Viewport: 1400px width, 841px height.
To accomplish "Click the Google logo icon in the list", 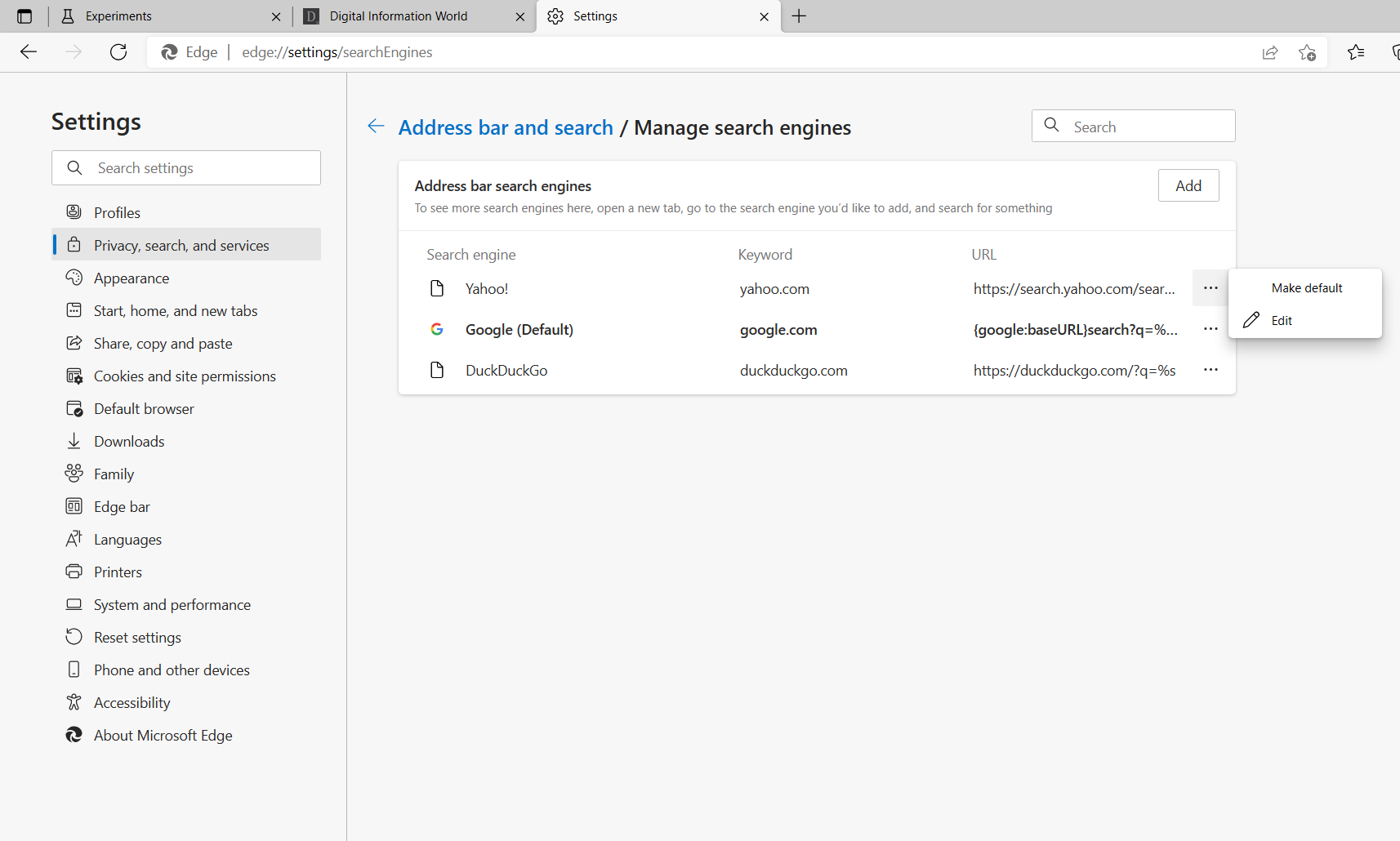I will click(437, 329).
